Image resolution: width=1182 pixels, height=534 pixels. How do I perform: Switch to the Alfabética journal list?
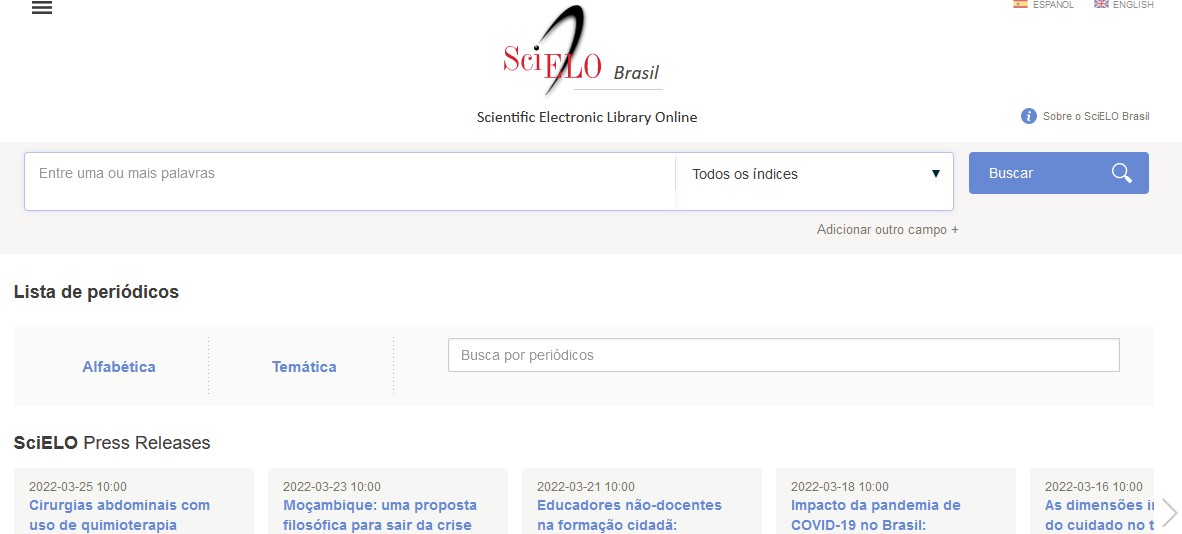point(119,367)
